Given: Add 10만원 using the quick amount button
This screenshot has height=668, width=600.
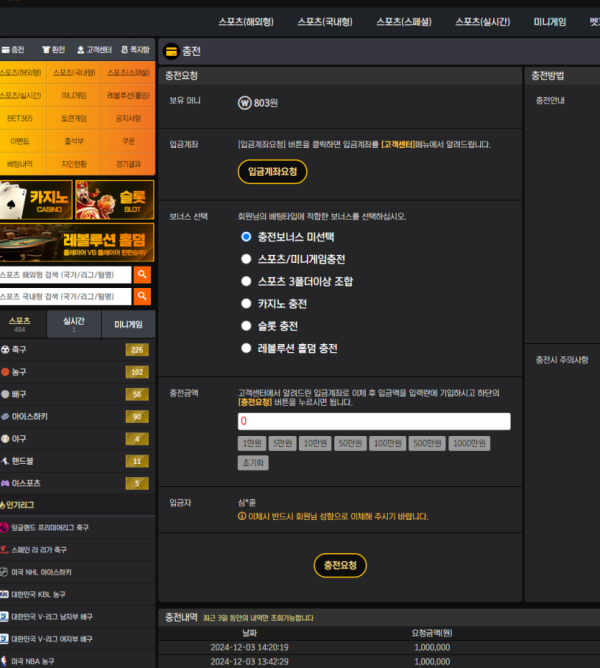Looking at the screenshot, I should [315, 443].
